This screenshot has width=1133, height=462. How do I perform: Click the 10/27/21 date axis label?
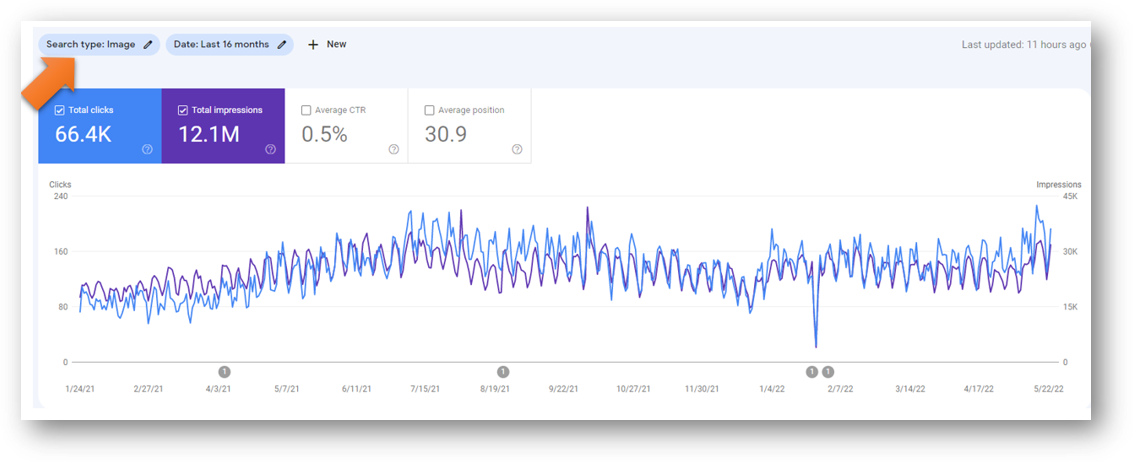point(633,388)
